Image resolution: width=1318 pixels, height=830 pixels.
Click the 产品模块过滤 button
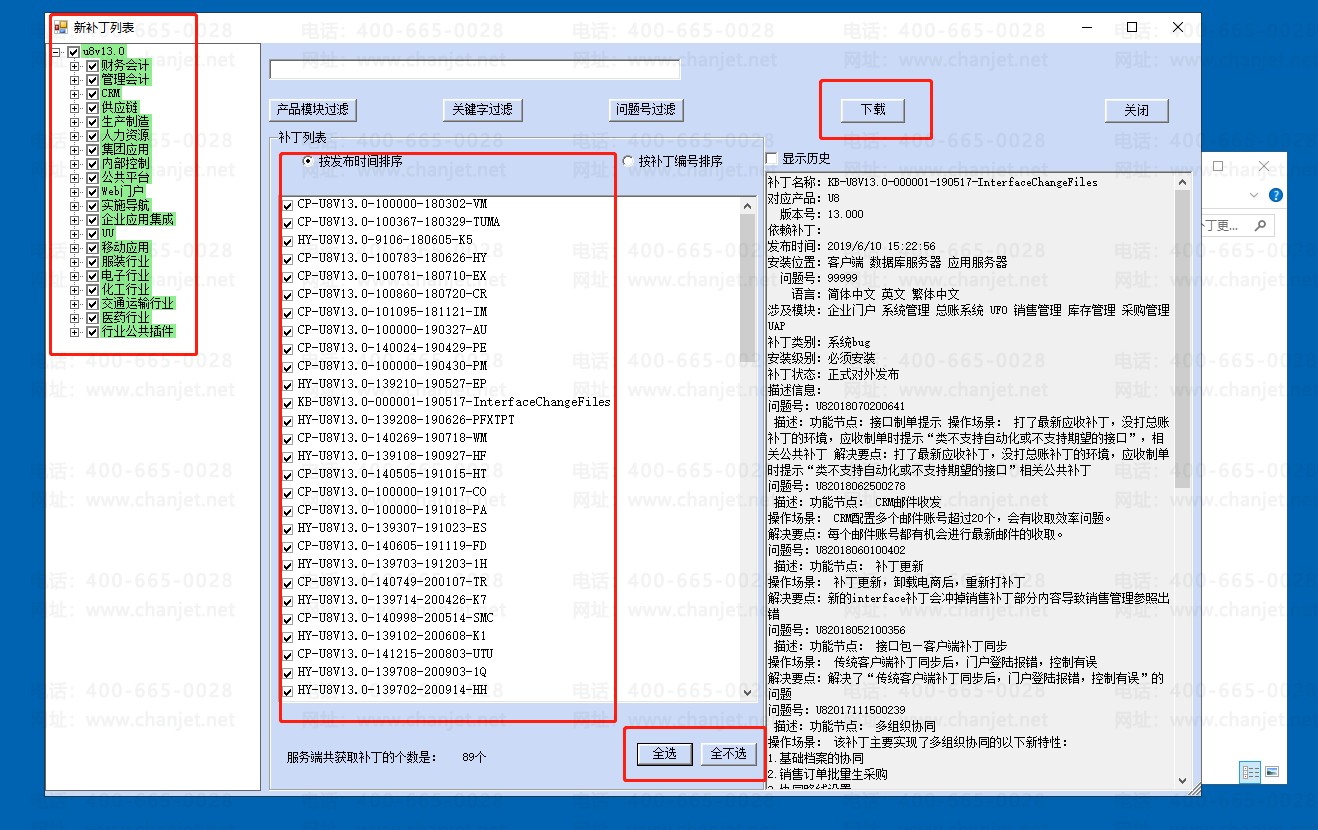pos(312,110)
